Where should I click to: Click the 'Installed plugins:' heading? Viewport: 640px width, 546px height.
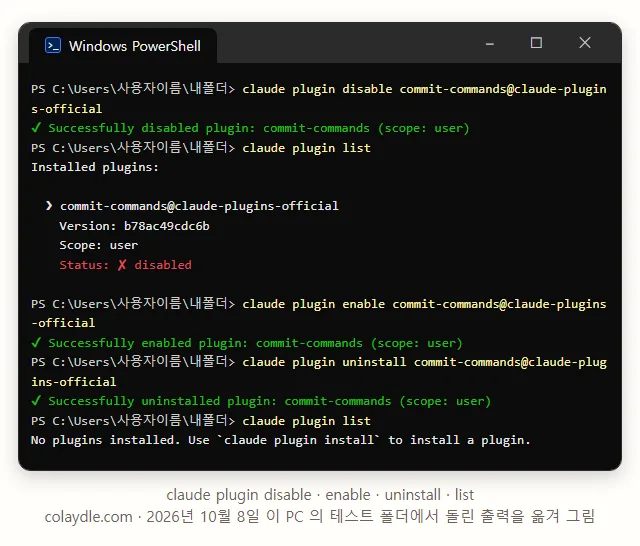click(x=95, y=167)
